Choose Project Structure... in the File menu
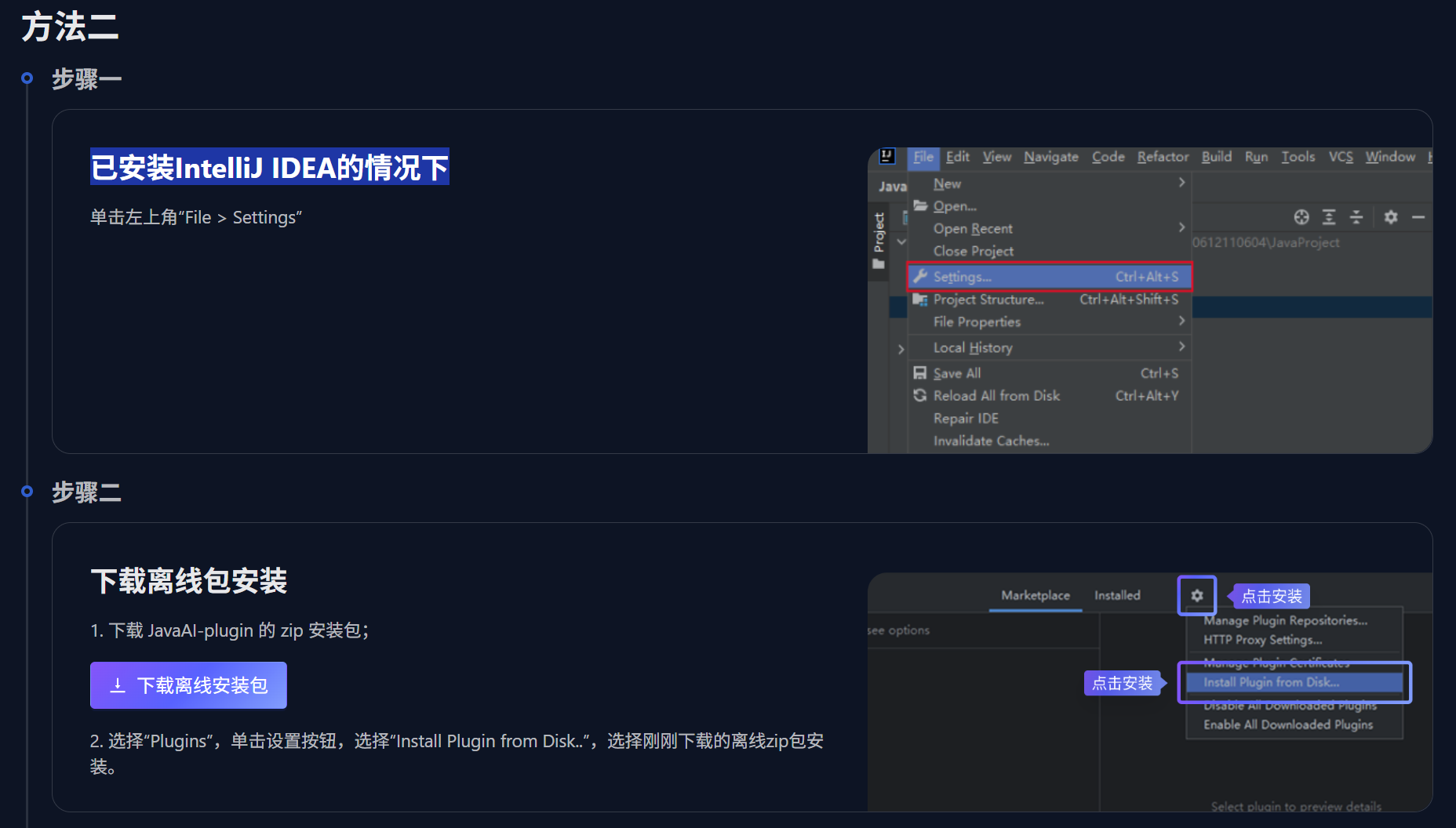Image resolution: width=1456 pixels, height=828 pixels. [1050, 300]
